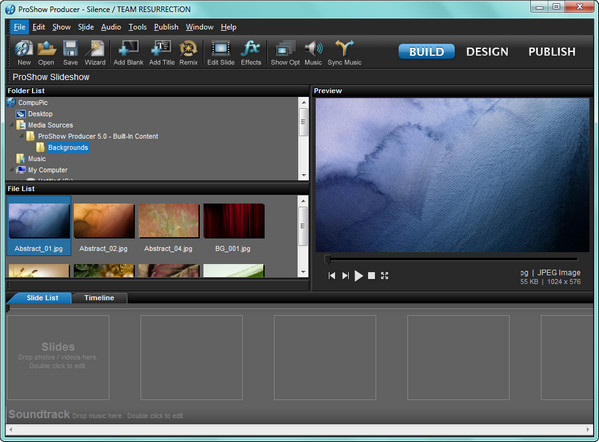Select BG_001.jpg red curtain thumbnail
Screen dimensions: 599x442
pyautogui.click(x=234, y=221)
